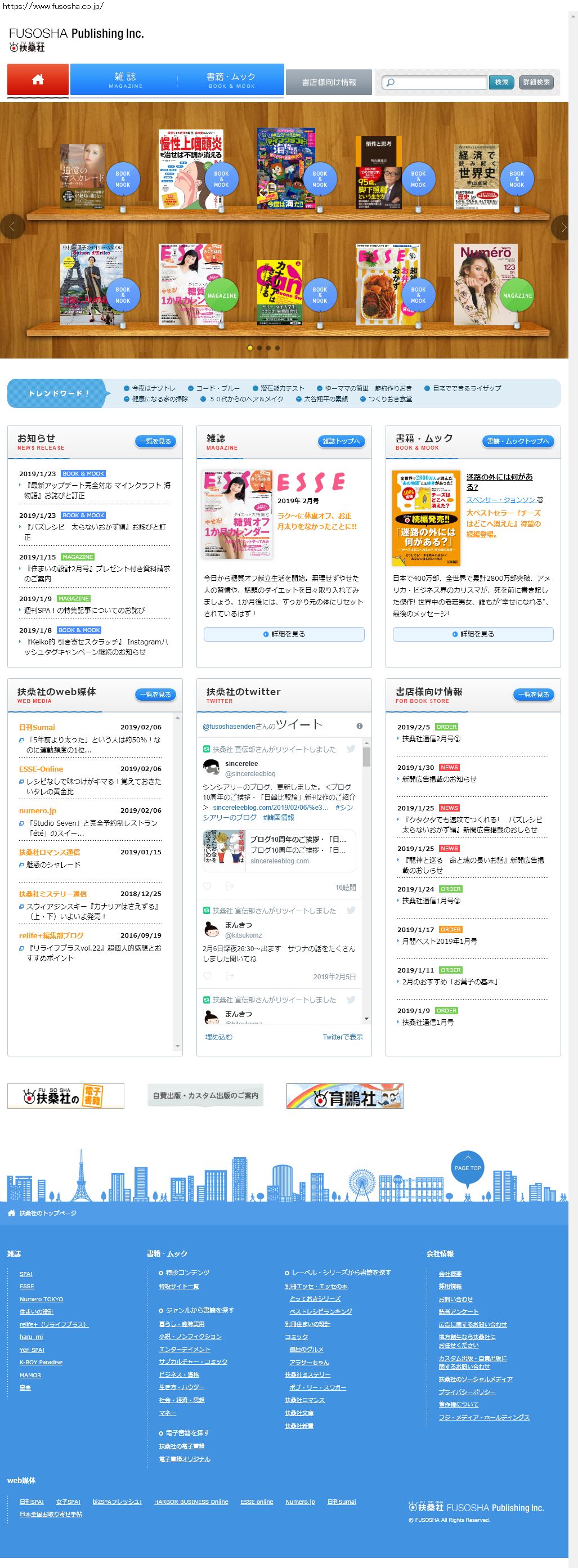Select the second carousel pagination dot

(259, 348)
